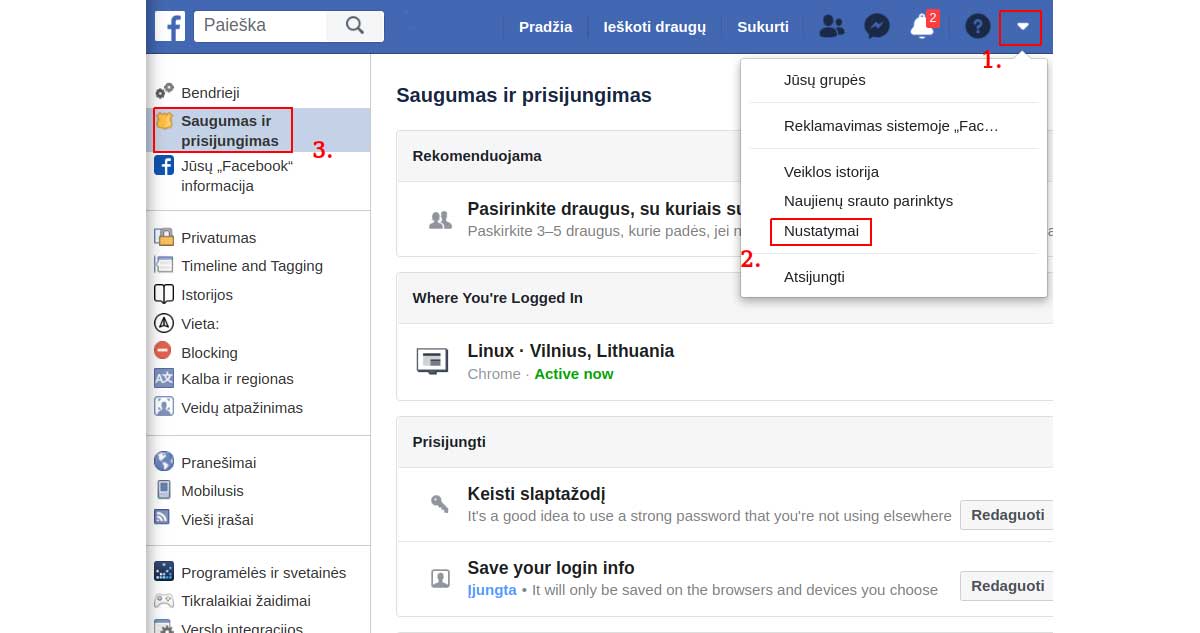The image size is (1200, 633).
Task: Click the Save your login info icon
Action: 440,578
